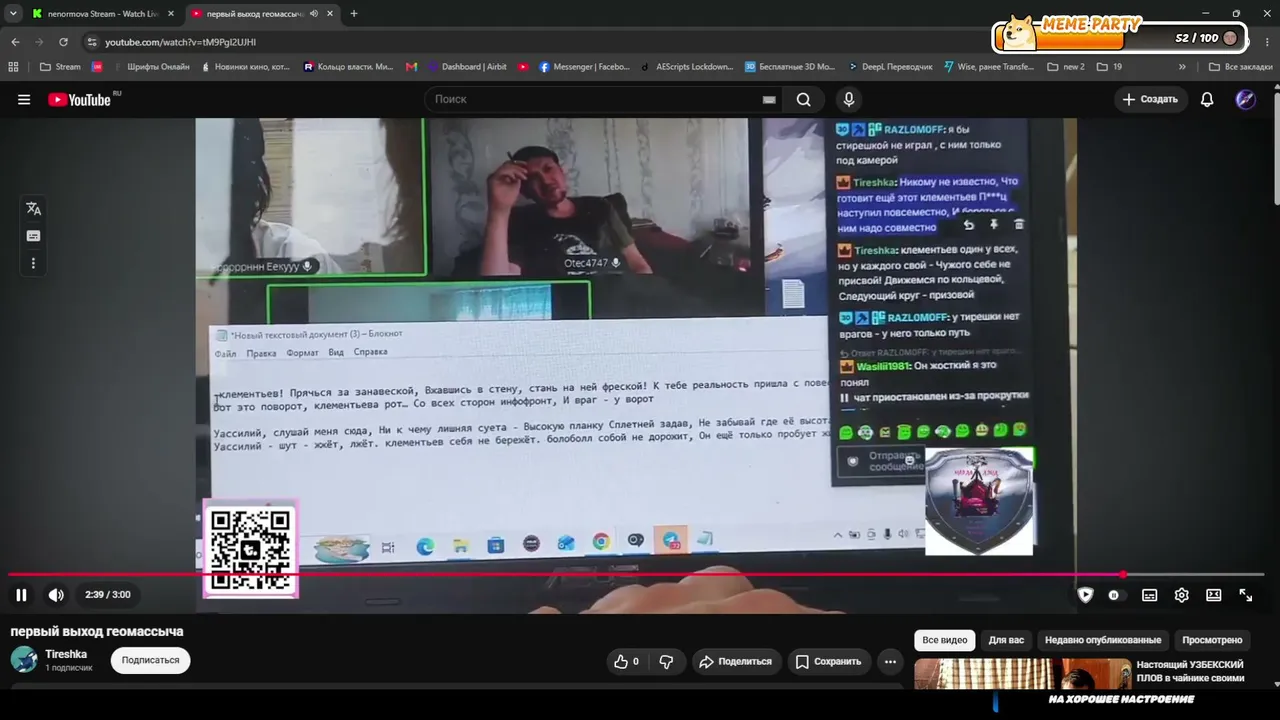Open the on-screen keyboard in search box
Screen dimensions: 1280x720
point(769,99)
